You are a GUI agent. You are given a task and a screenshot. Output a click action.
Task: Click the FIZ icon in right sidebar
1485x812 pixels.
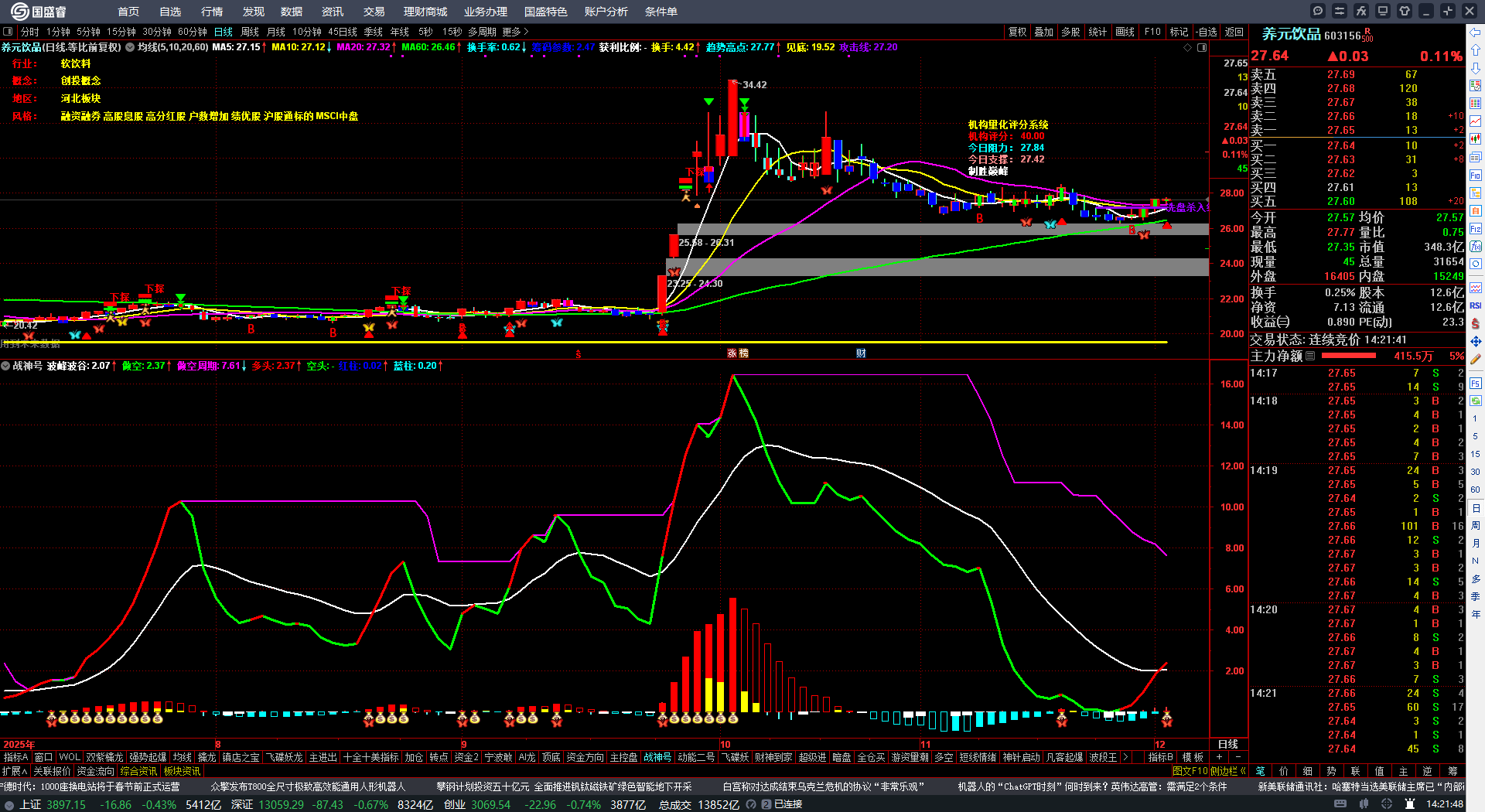1476,229
